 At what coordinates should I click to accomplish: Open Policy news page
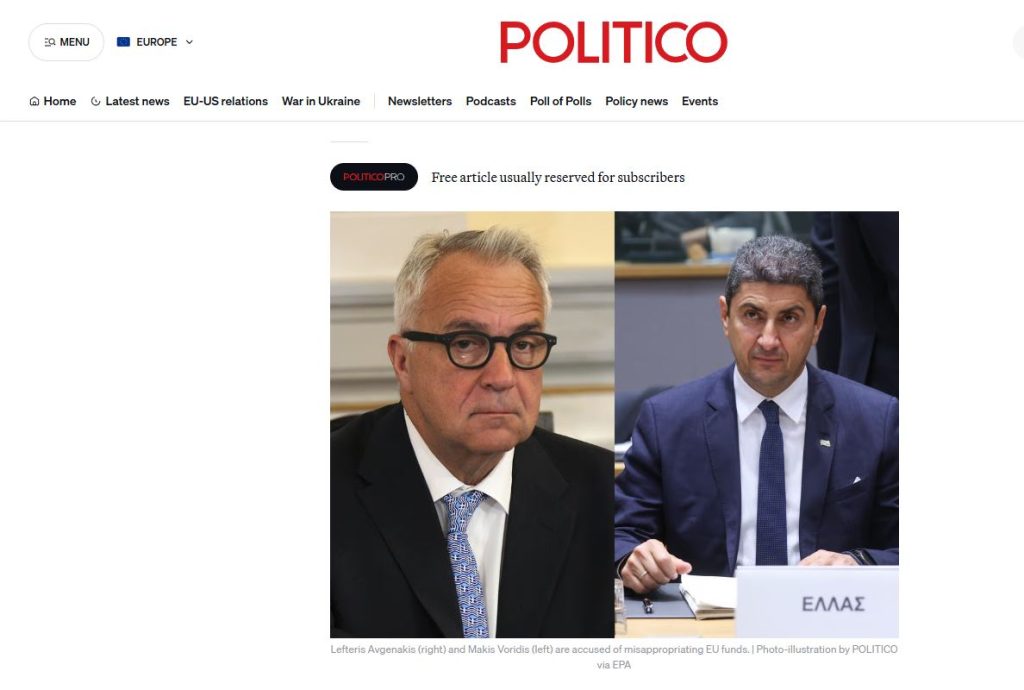tap(637, 101)
